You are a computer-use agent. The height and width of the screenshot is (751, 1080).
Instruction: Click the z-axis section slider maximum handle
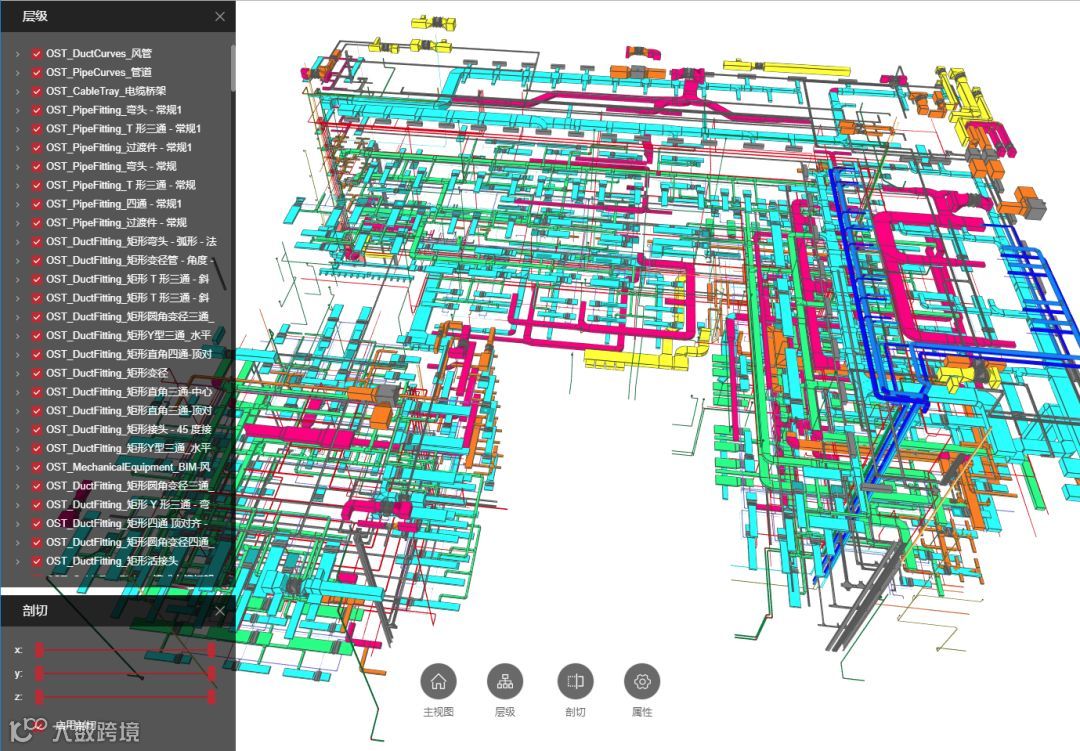[211, 697]
